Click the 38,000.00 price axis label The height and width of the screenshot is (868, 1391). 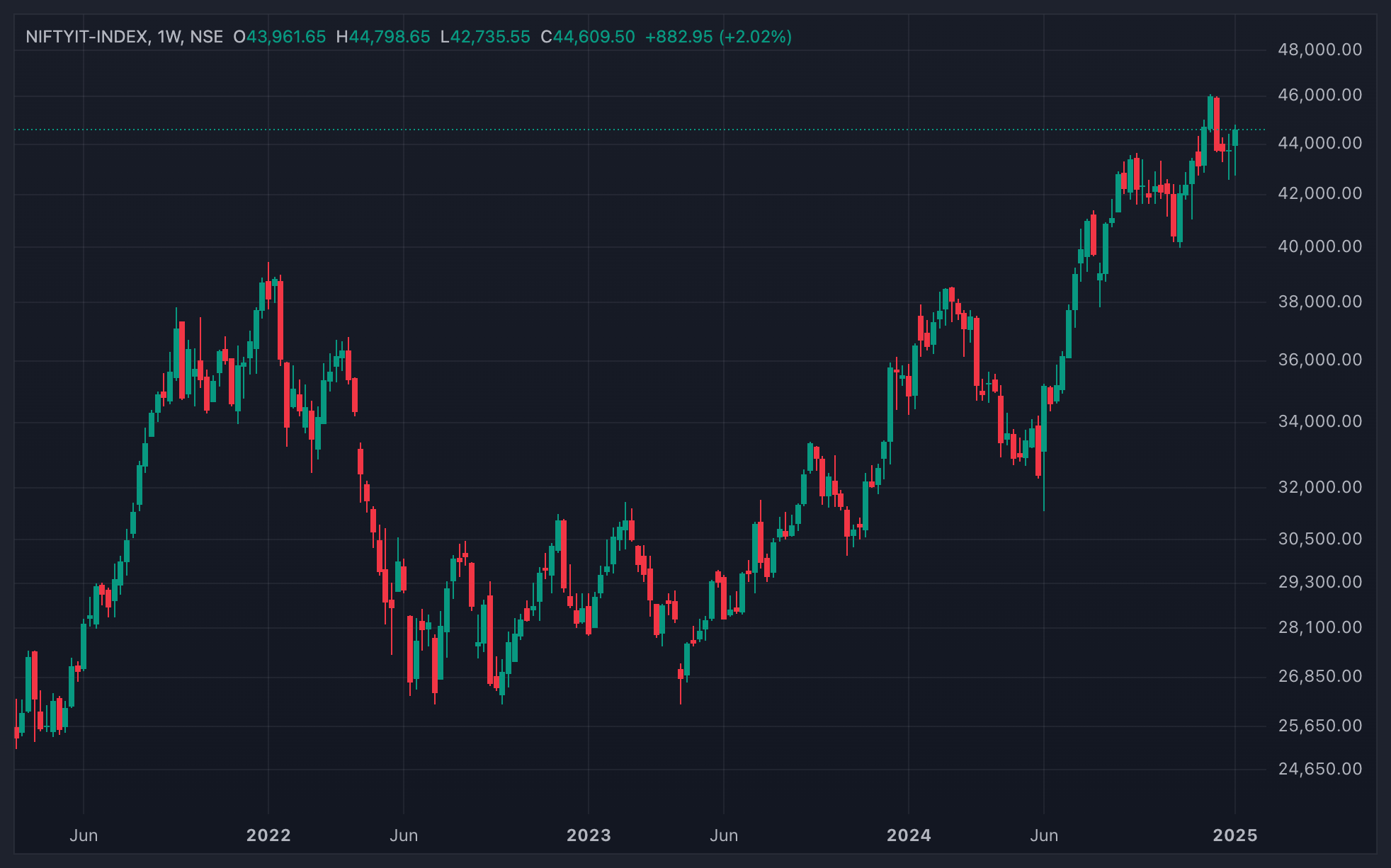[x=1319, y=302]
